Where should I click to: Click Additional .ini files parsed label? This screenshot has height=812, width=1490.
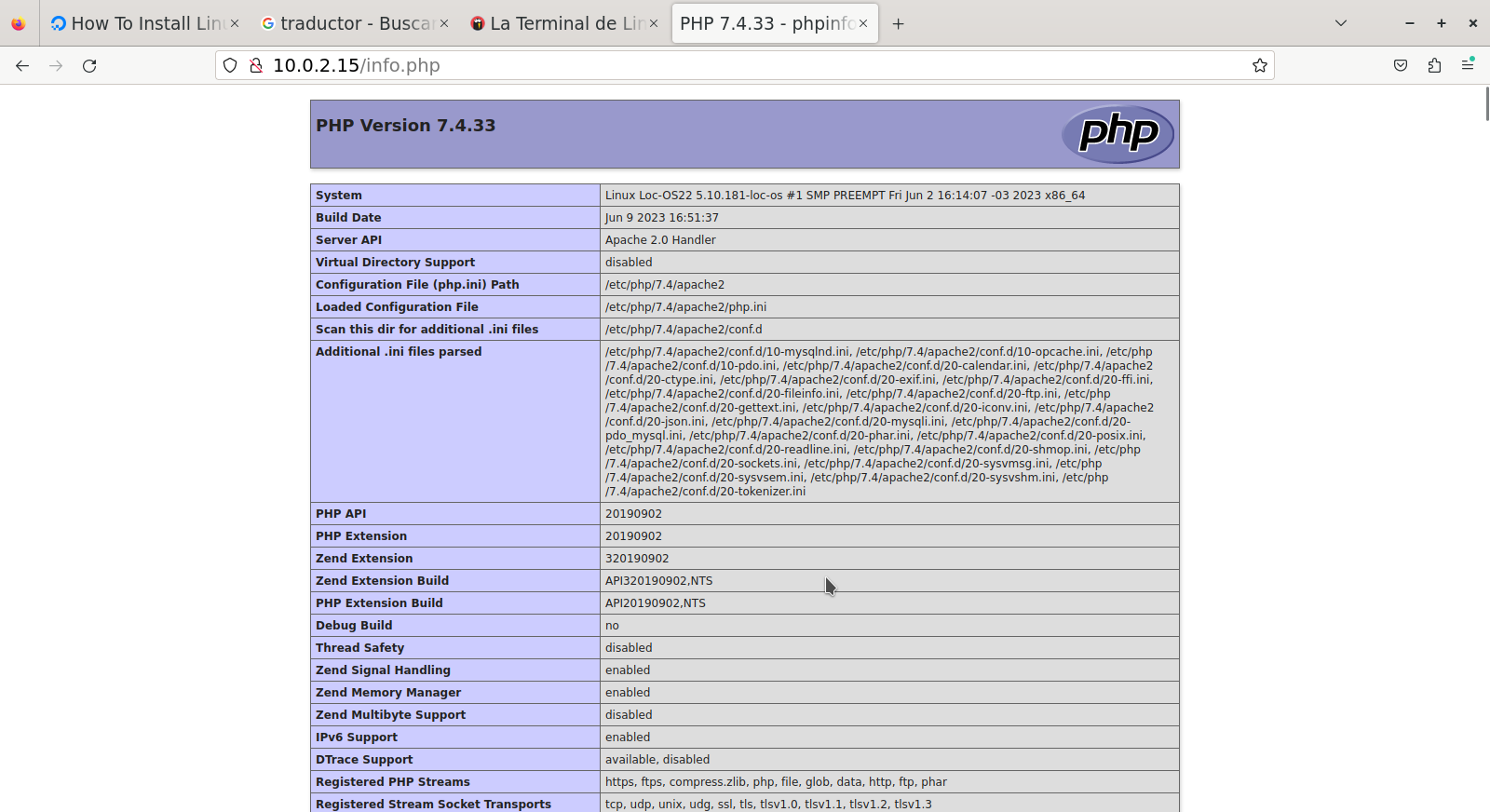399,352
